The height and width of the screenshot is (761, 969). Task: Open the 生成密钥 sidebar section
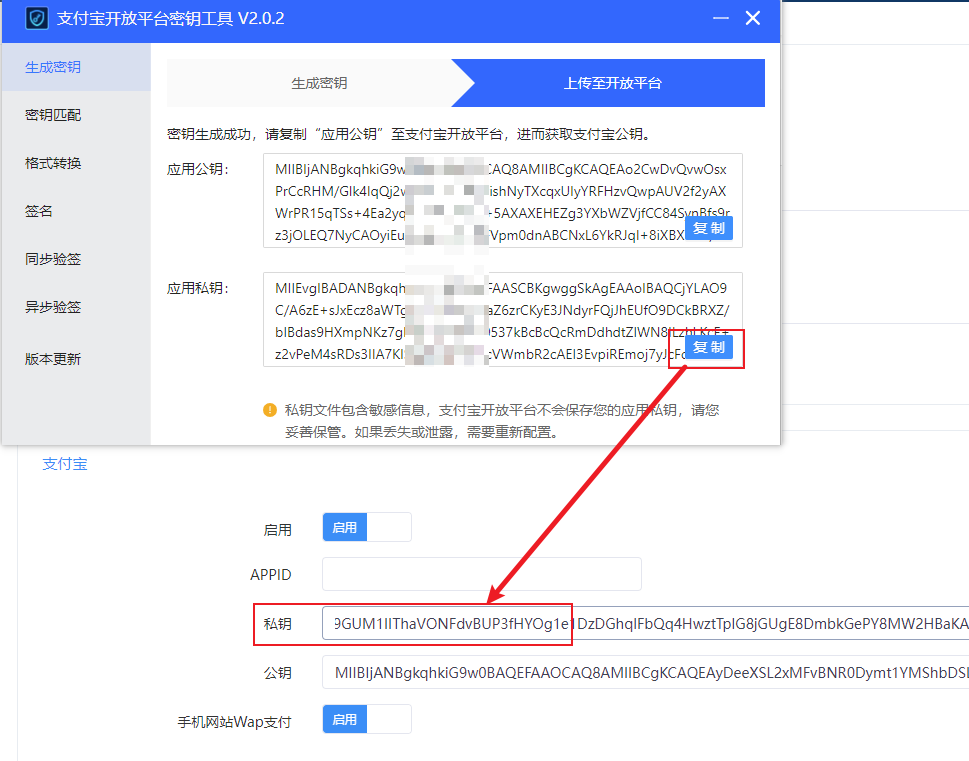click(x=77, y=67)
